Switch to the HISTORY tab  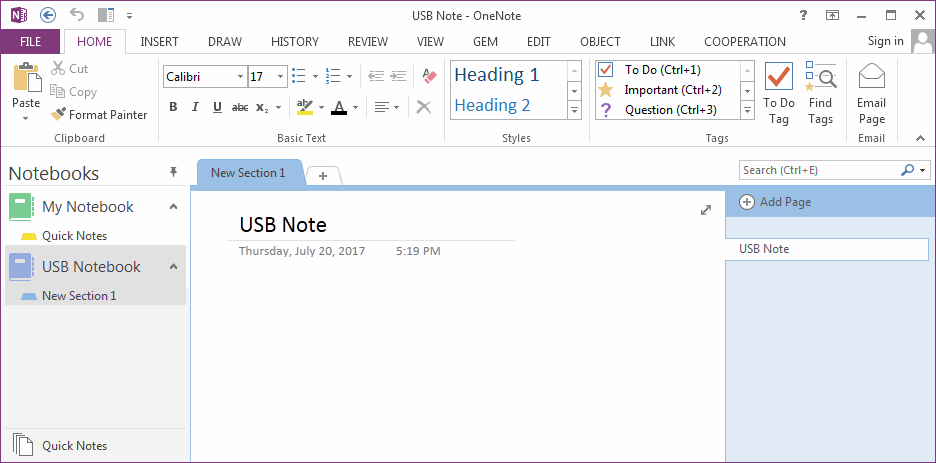pyautogui.click(x=295, y=42)
